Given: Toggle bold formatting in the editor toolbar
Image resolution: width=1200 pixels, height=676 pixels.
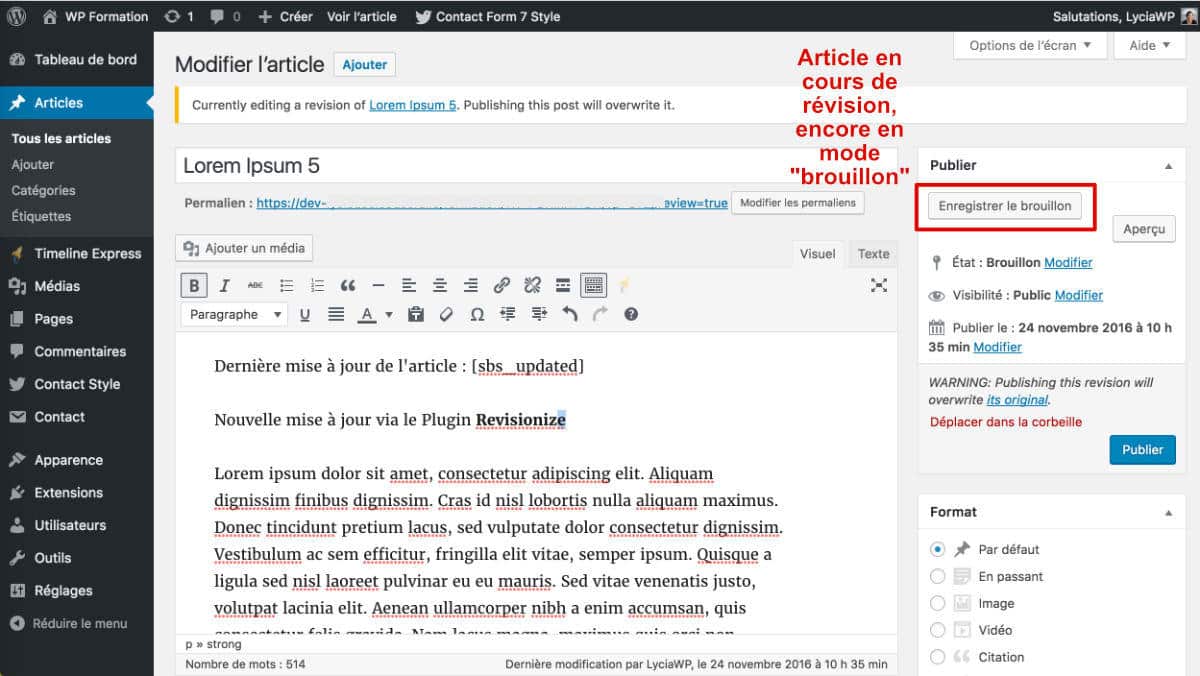Looking at the screenshot, I should click(x=193, y=285).
